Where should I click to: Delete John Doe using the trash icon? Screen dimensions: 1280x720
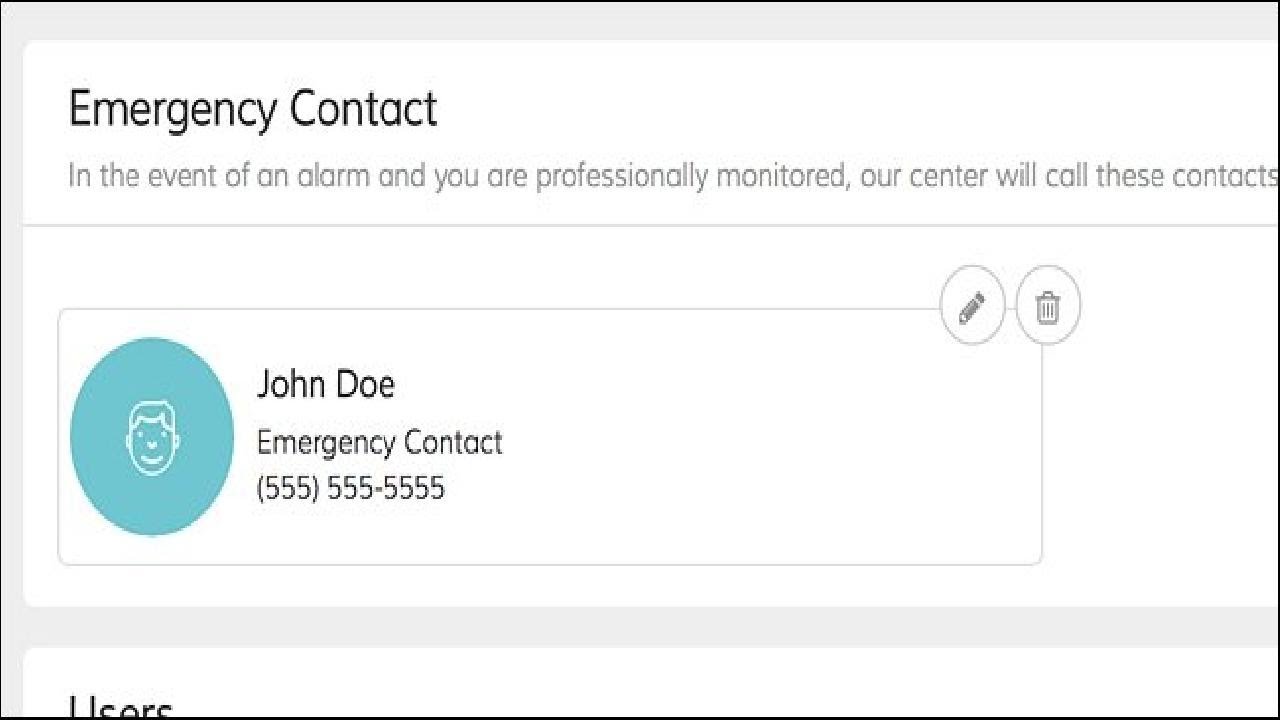pyautogui.click(x=1047, y=307)
